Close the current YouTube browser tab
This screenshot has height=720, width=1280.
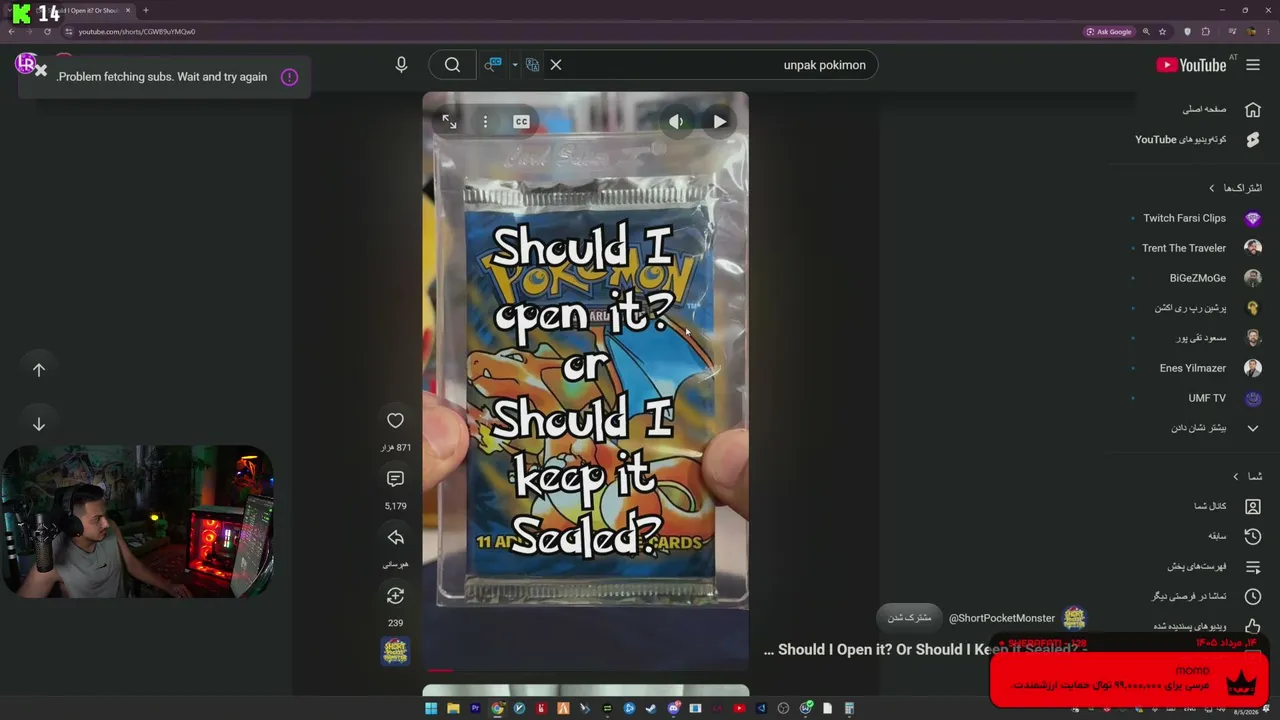pyautogui.click(x=128, y=10)
